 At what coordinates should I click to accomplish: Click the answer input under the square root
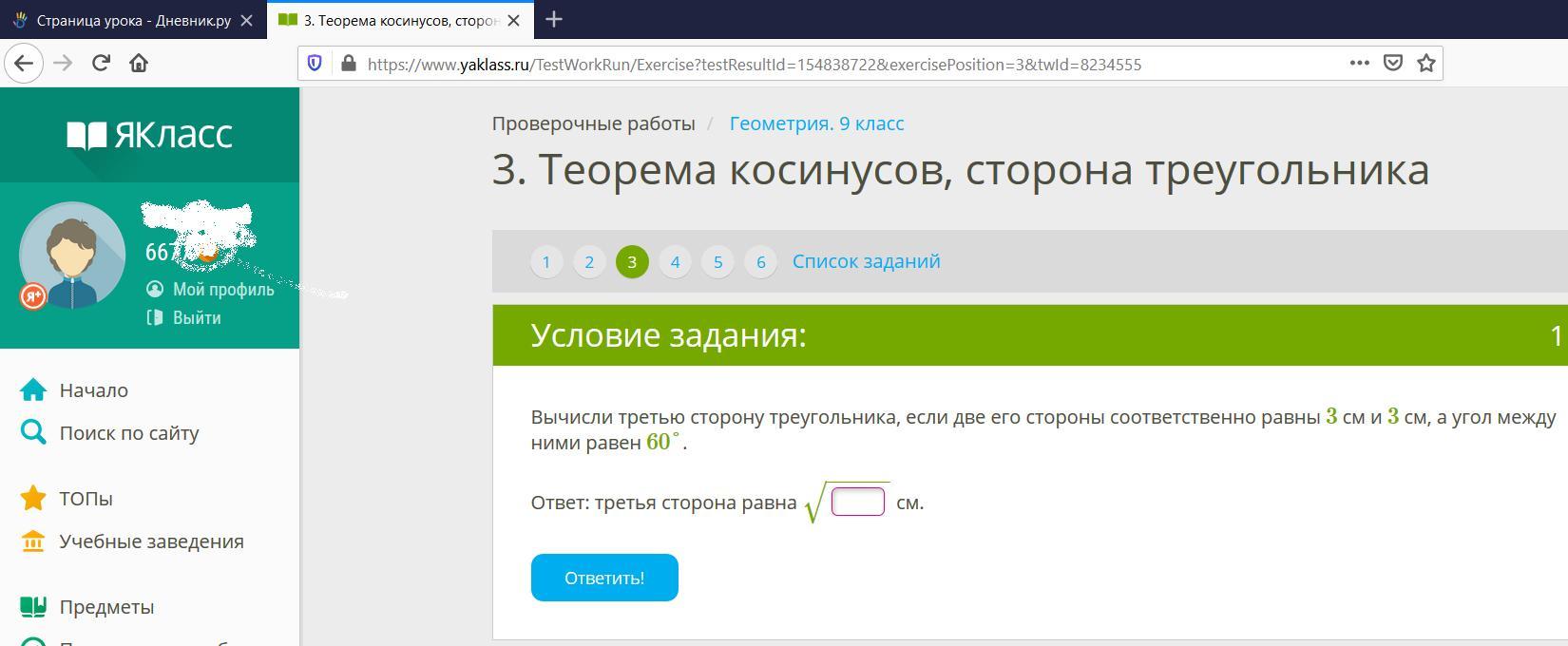[x=858, y=502]
